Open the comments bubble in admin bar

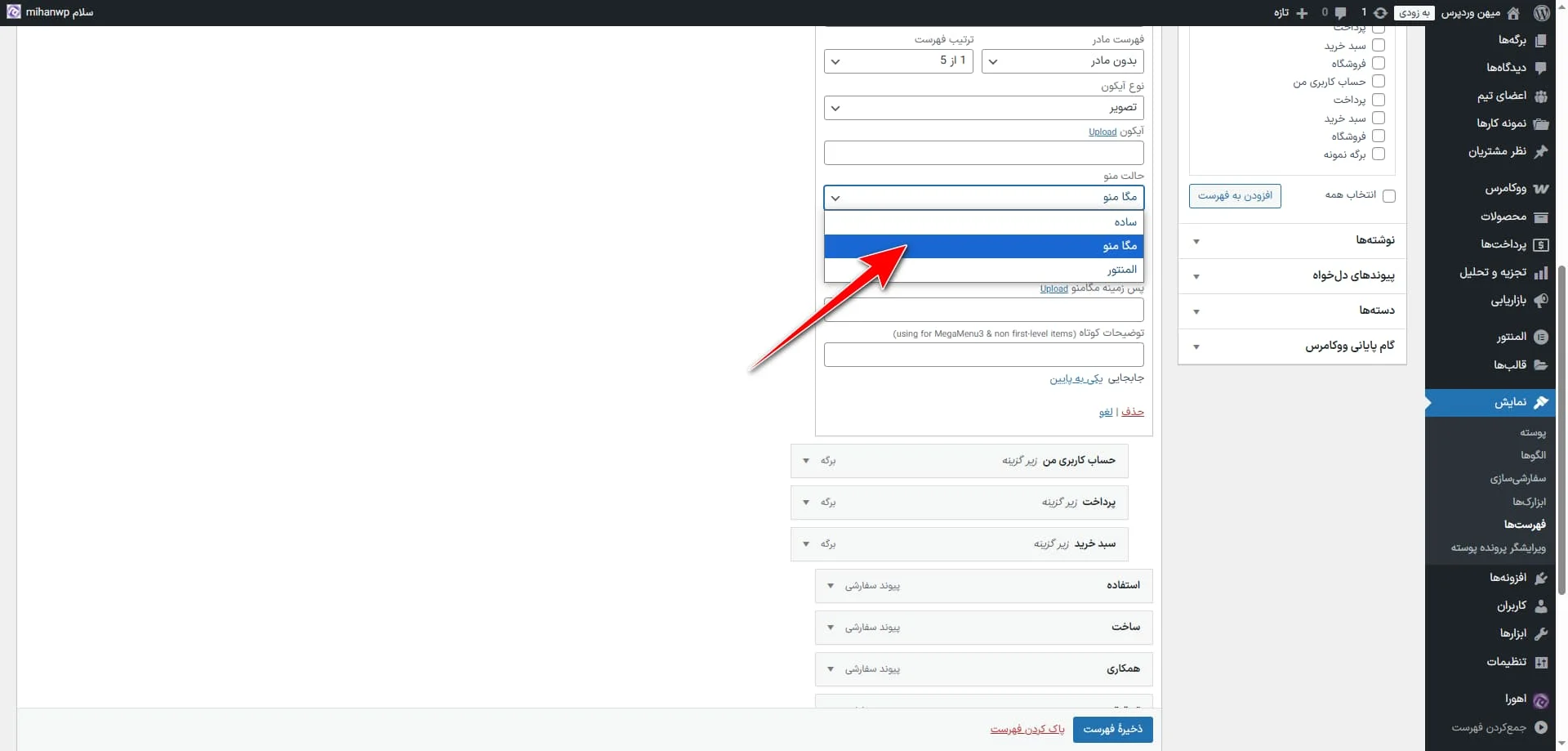1340,13
